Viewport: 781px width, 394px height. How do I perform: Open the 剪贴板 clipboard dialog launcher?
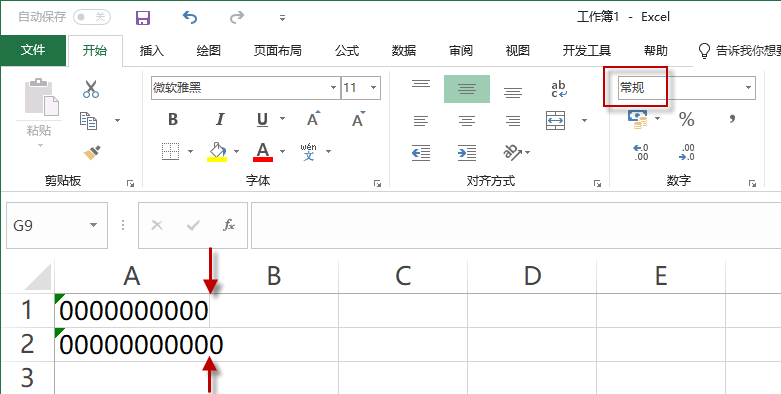(130, 184)
